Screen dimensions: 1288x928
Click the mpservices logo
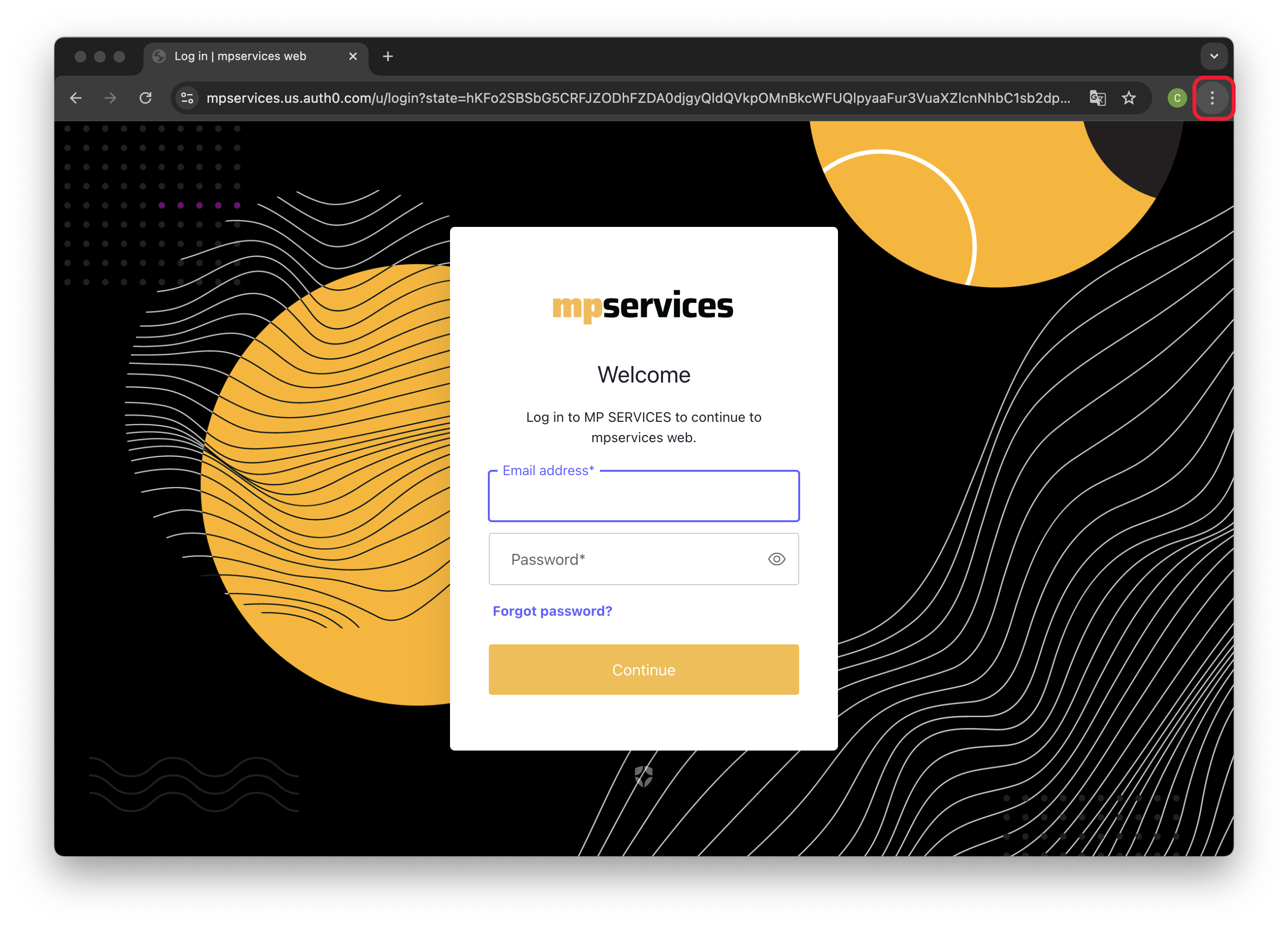coord(643,307)
